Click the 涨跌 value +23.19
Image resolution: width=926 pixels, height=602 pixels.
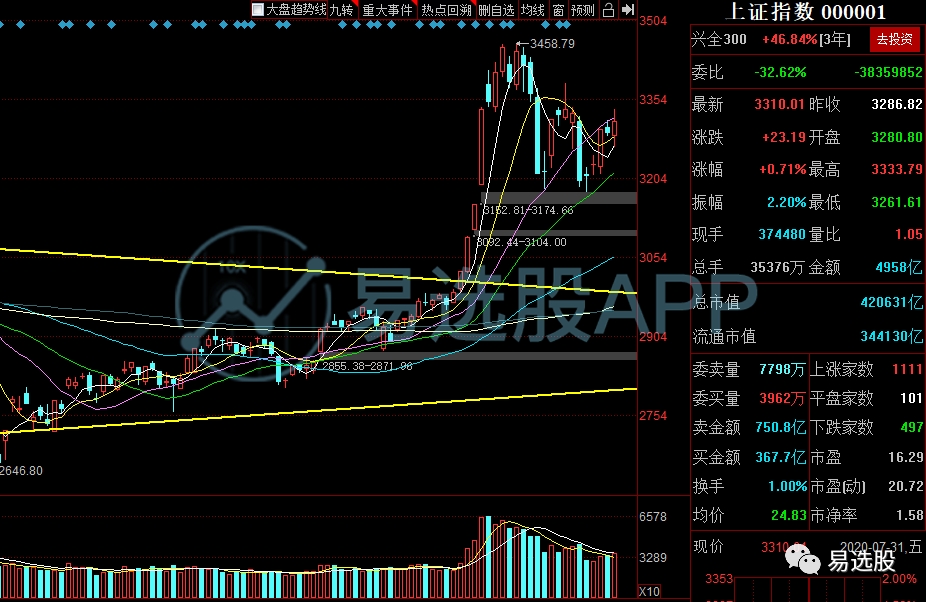784,137
